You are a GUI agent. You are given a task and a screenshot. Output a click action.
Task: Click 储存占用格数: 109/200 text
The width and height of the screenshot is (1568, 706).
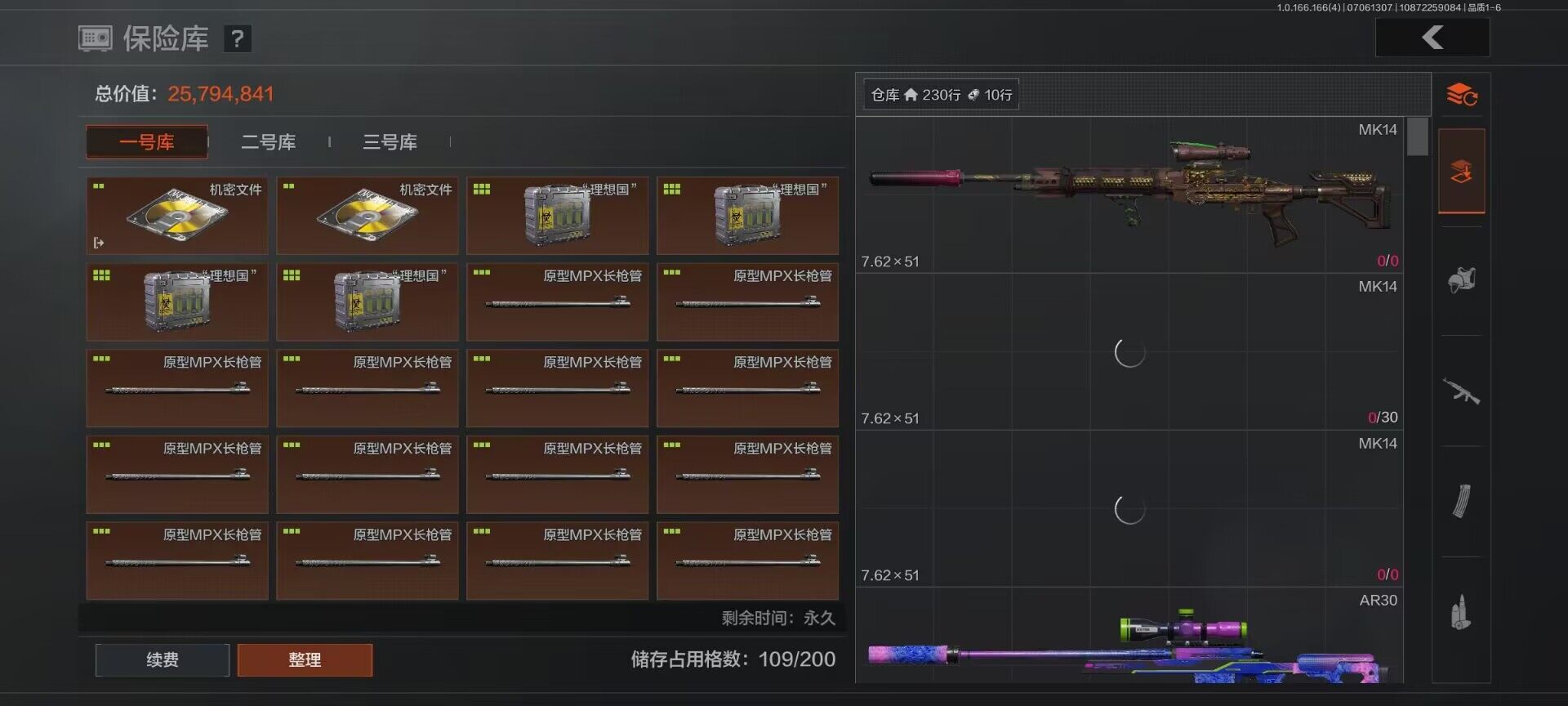click(733, 659)
